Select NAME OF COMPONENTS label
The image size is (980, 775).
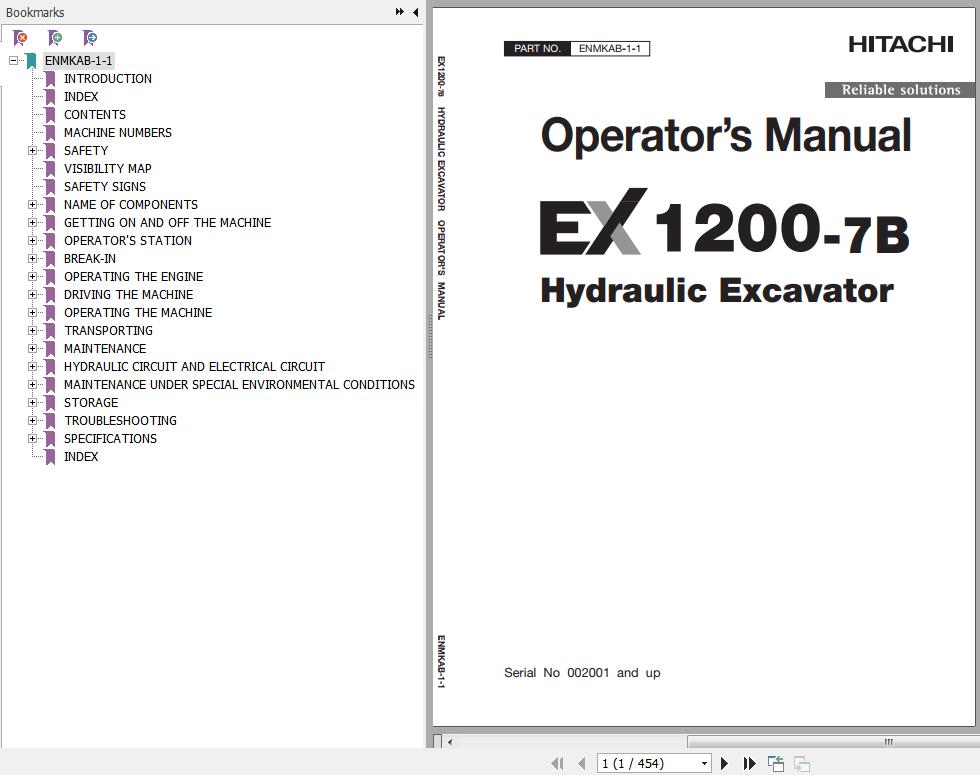(131, 204)
